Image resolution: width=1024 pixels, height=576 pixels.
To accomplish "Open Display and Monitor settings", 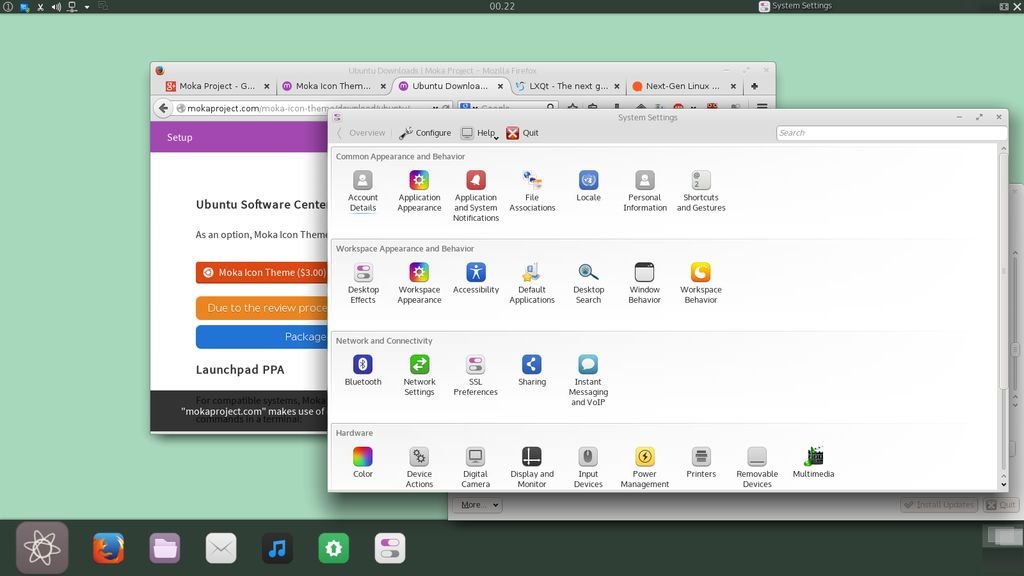I will 532,466.
